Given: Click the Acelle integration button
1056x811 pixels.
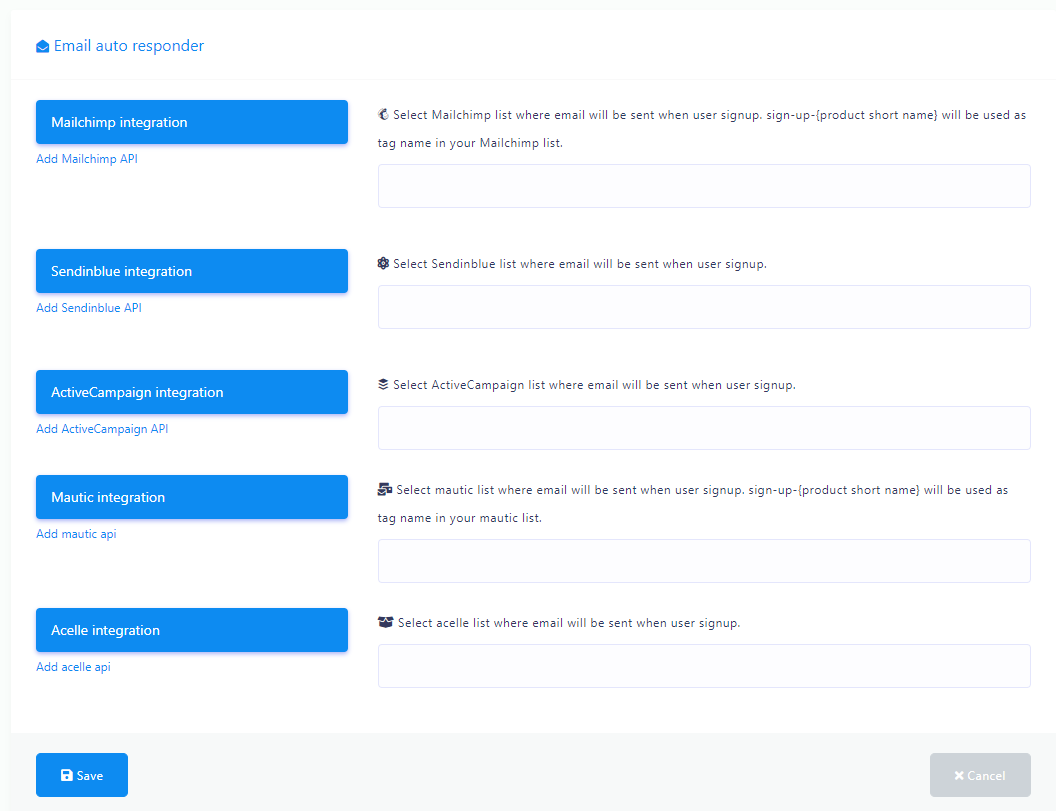Looking at the screenshot, I should pyautogui.click(x=192, y=630).
